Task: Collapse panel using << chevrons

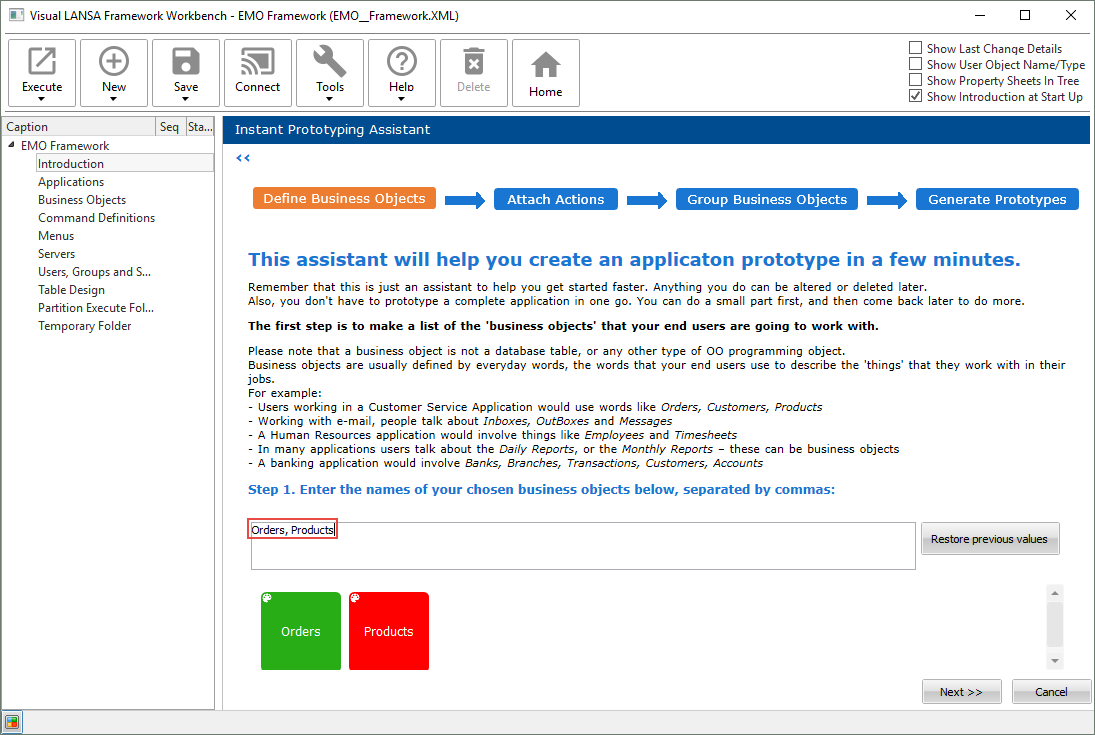Action: click(x=242, y=158)
